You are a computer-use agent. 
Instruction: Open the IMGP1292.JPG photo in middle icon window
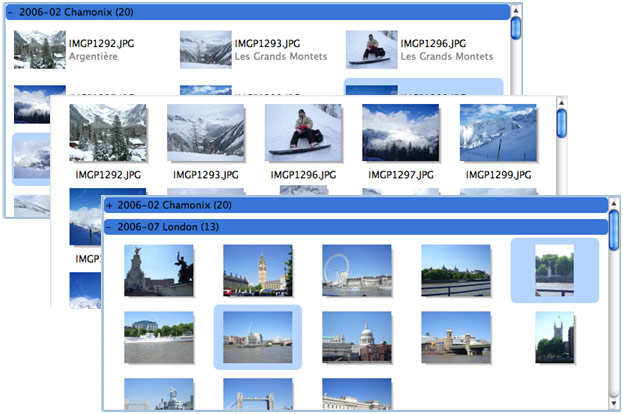click(x=108, y=133)
